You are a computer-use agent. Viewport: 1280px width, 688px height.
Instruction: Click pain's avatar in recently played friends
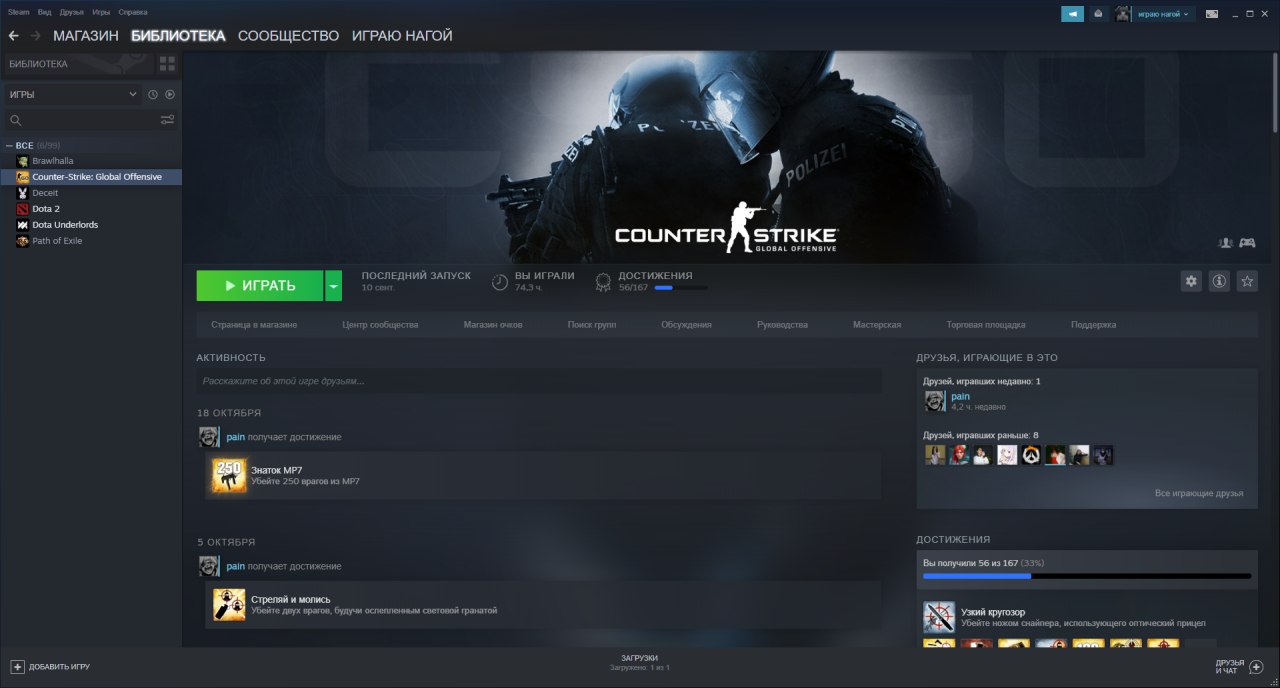pyautogui.click(x=934, y=401)
